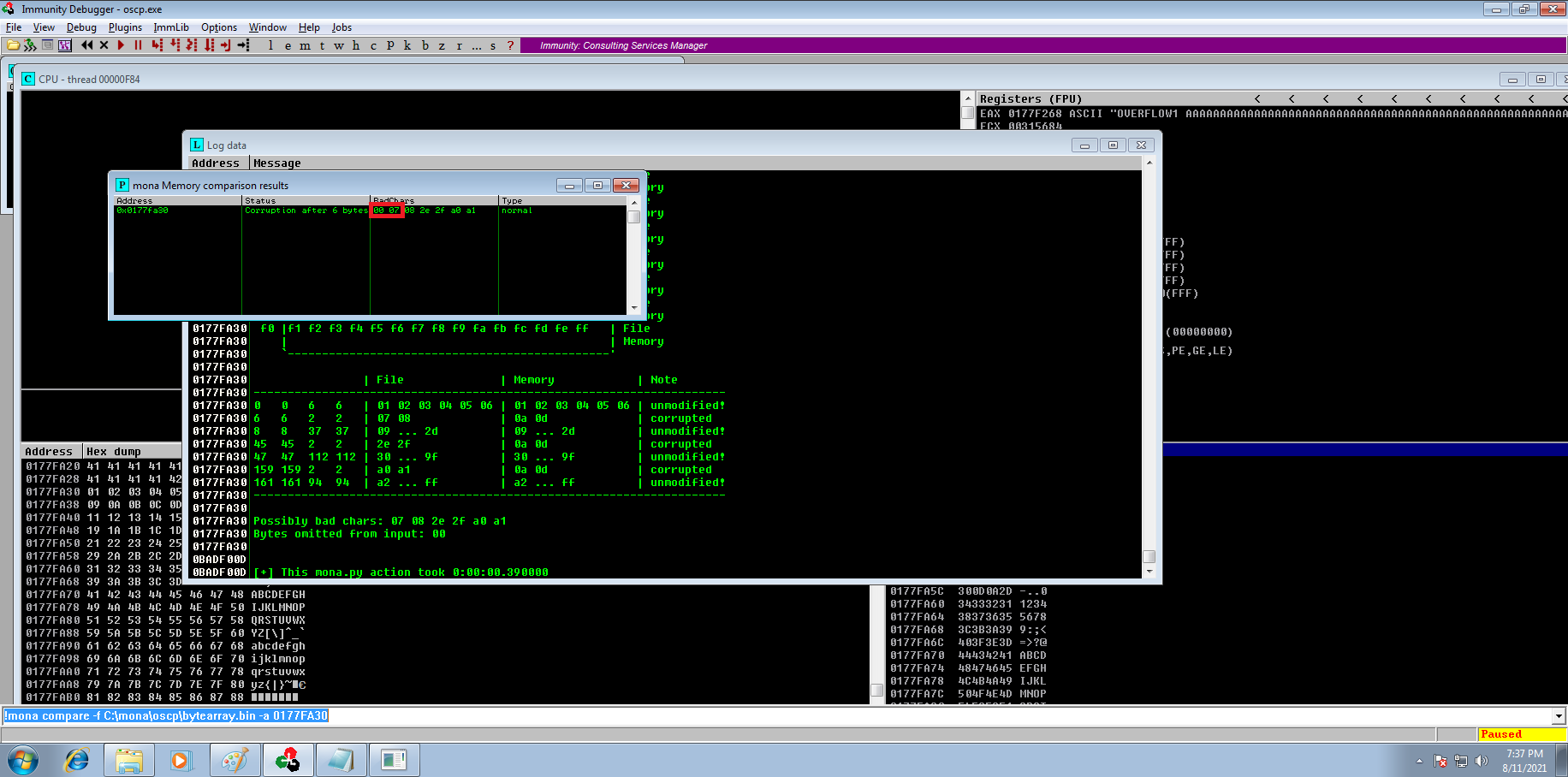Open the Options menu

[219, 27]
